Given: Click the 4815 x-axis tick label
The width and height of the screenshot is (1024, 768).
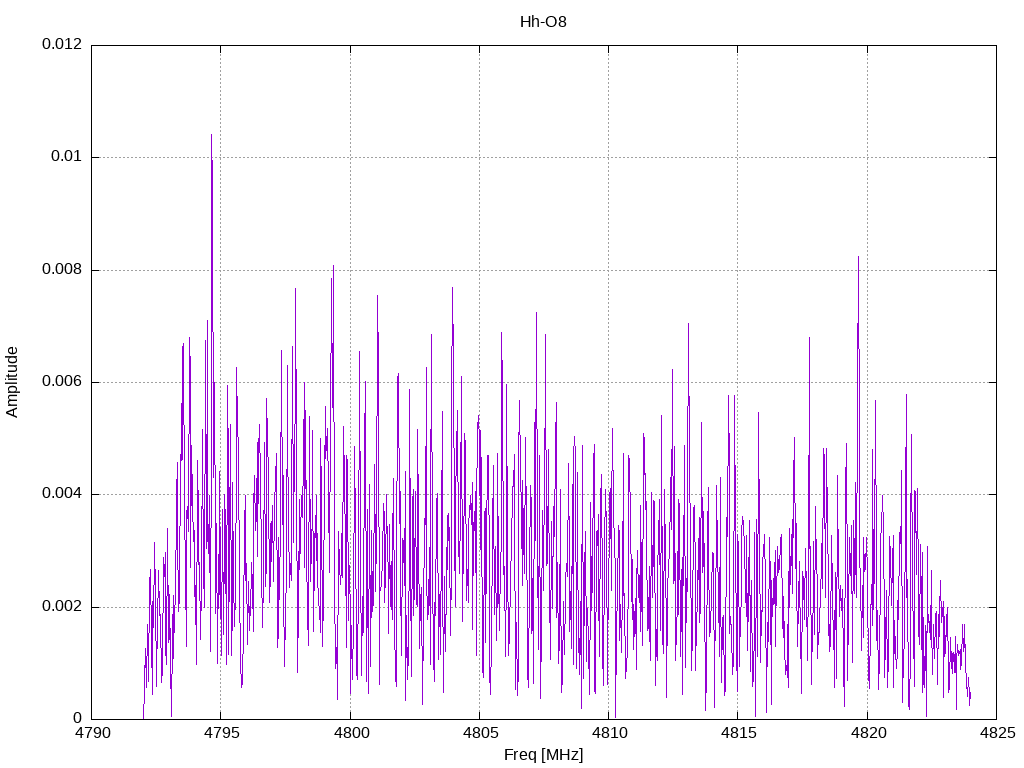Looking at the screenshot, I should (x=739, y=733).
